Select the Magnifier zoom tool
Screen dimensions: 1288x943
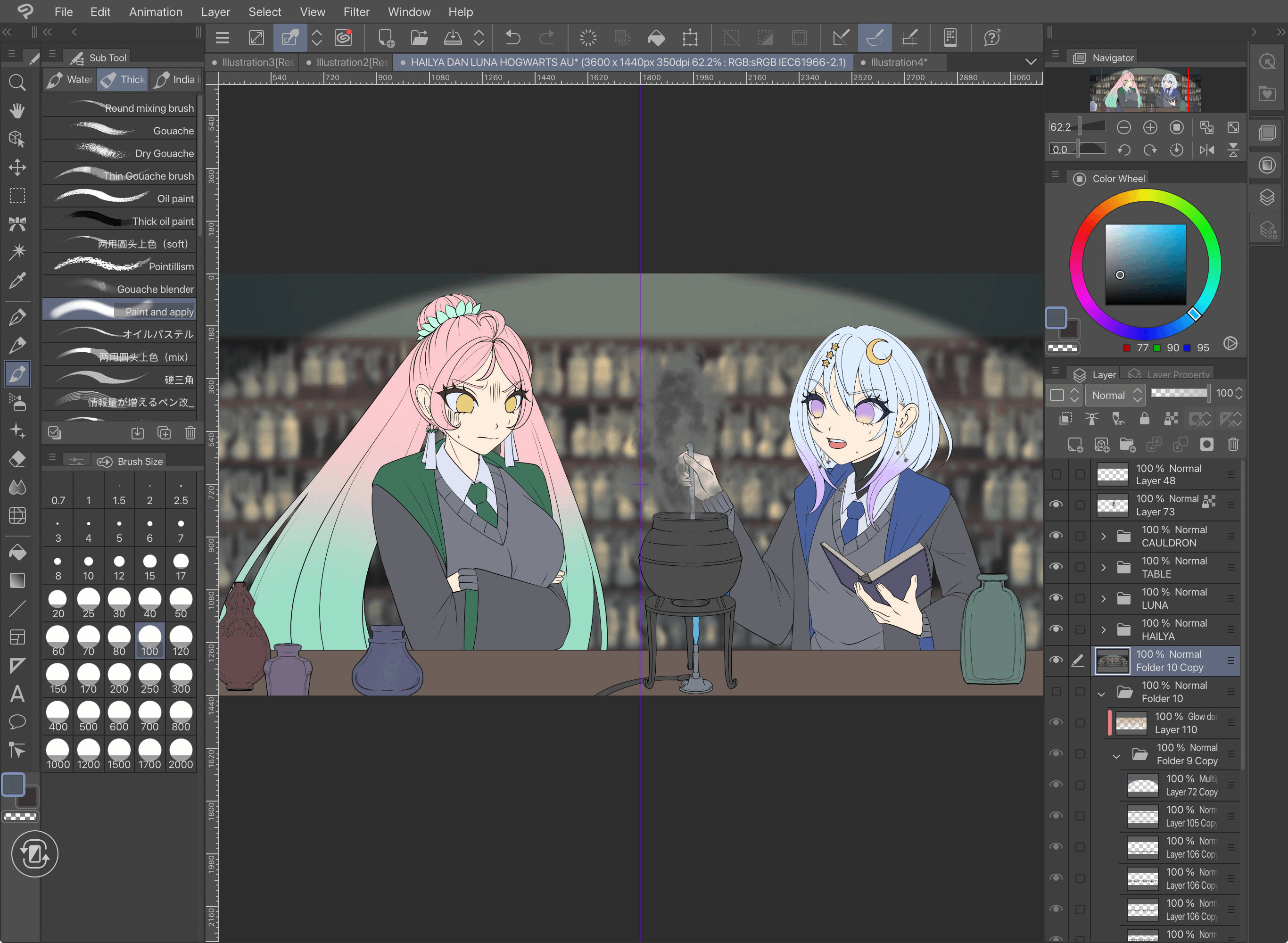[17, 83]
